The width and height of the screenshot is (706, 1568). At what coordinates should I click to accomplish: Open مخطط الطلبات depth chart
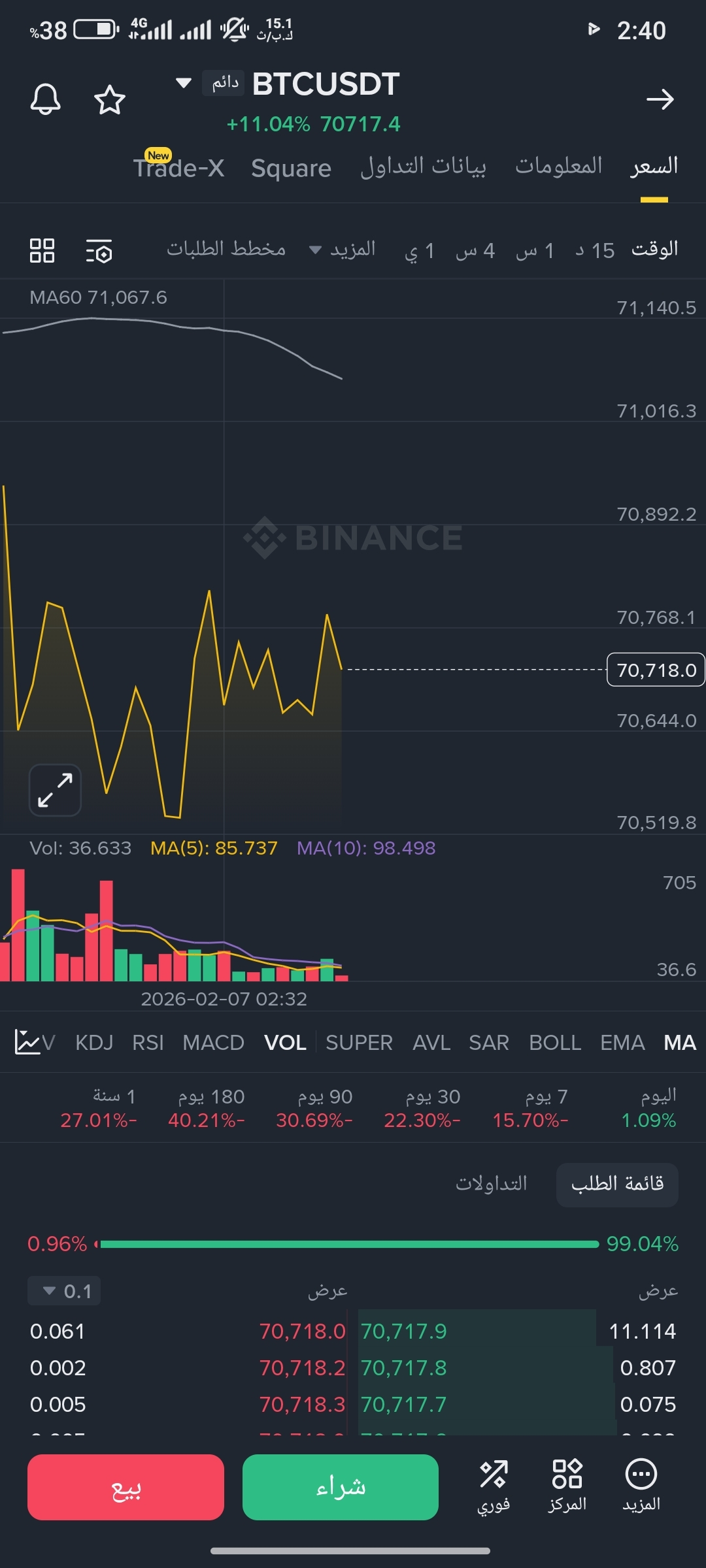226,249
